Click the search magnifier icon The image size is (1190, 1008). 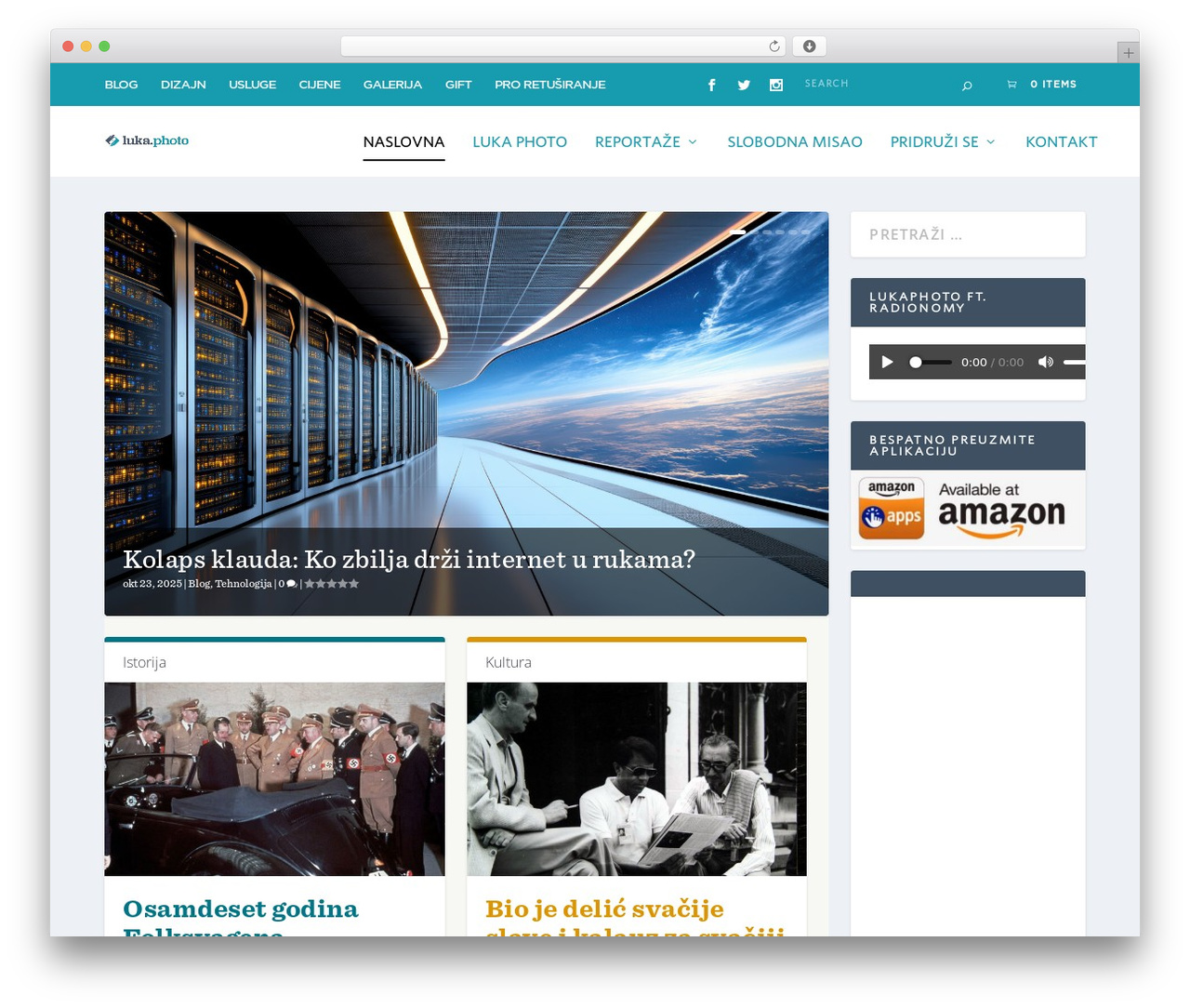pyautogui.click(x=967, y=86)
